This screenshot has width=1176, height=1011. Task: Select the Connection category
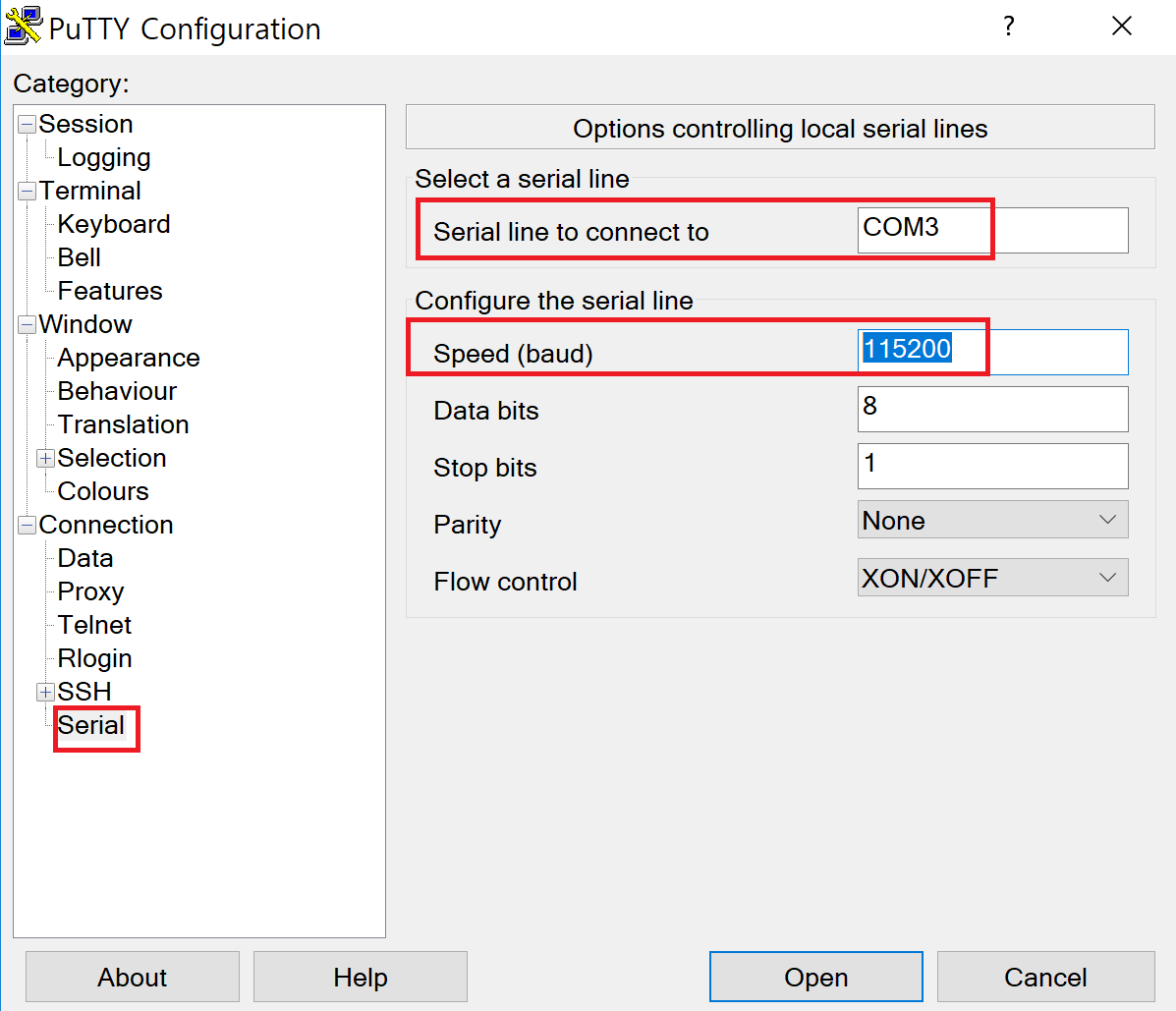point(106,525)
